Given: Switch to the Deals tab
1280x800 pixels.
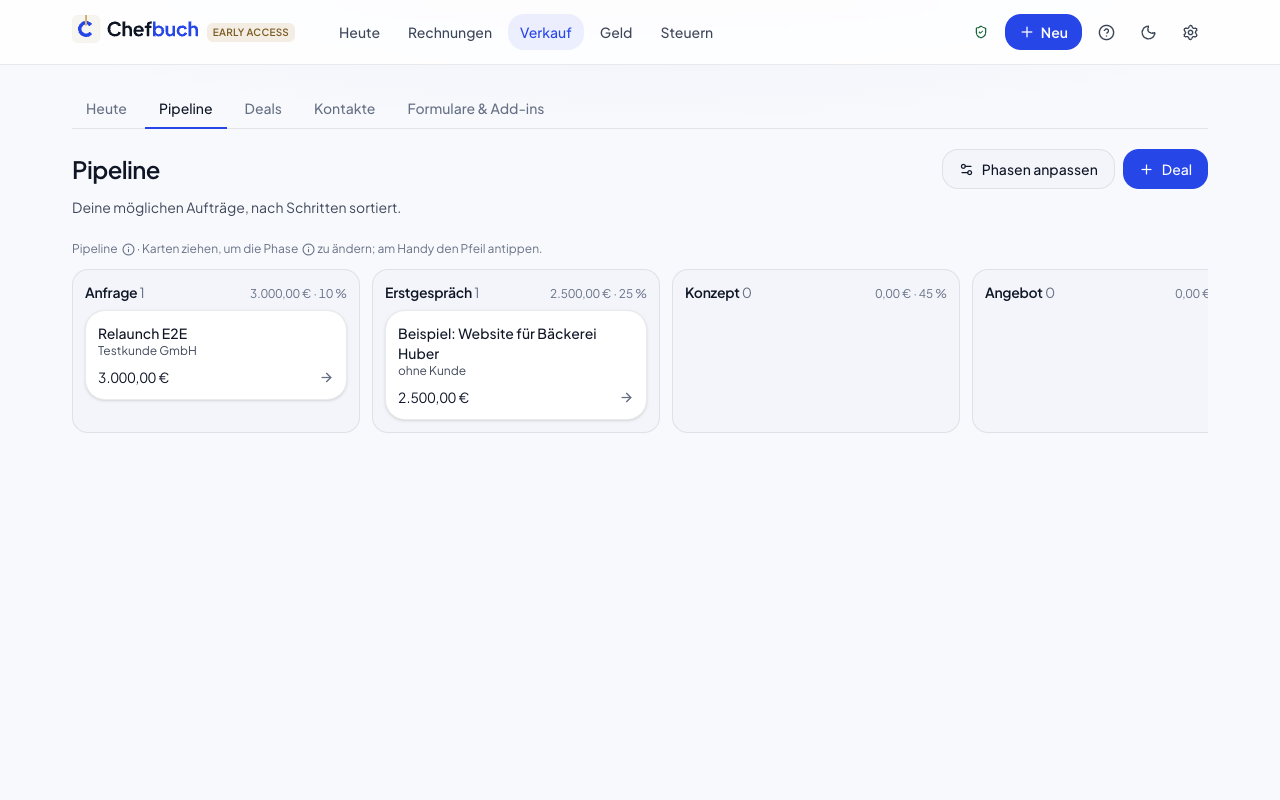Looking at the screenshot, I should coord(263,109).
